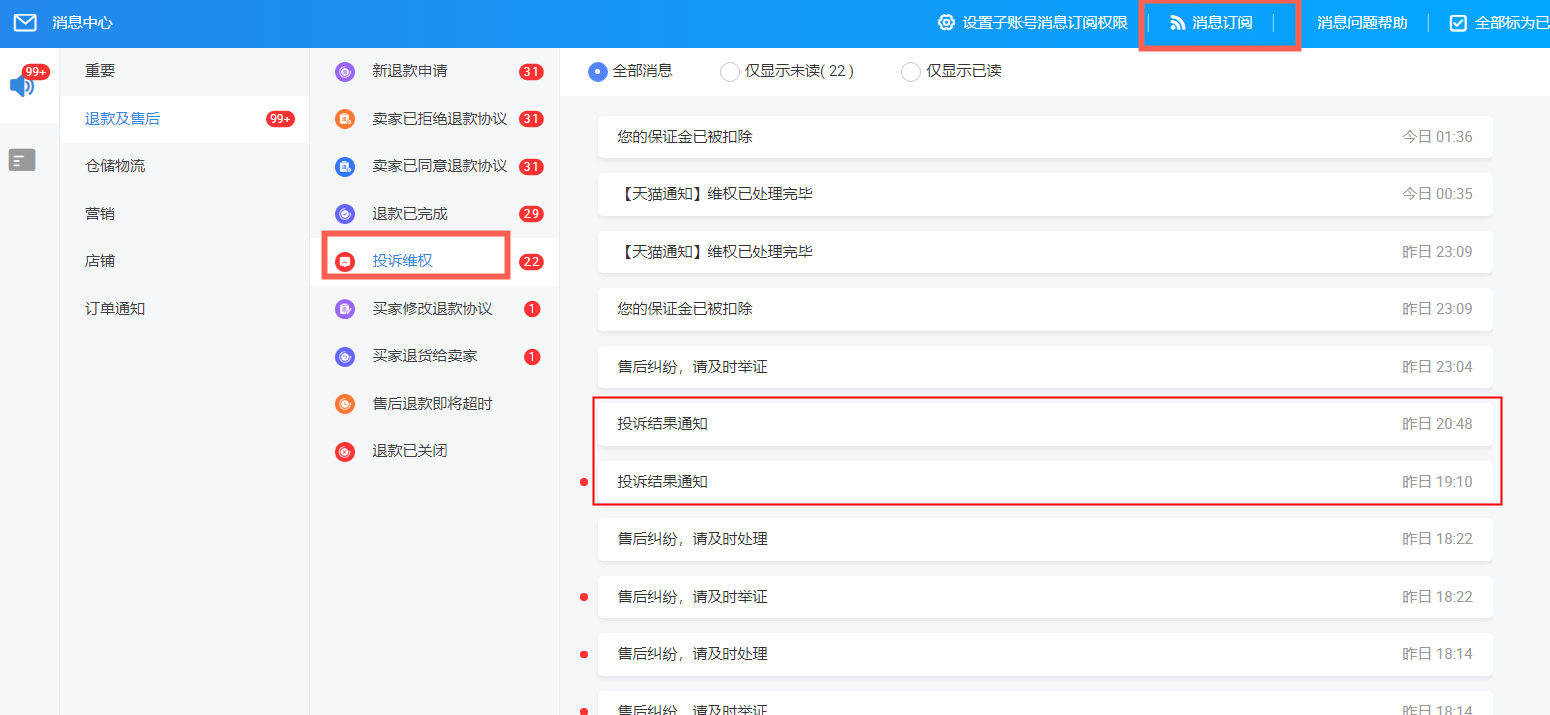Open 您的保证金已被扣除 message from 今日 01:36
The width and height of the screenshot is (1550, 715).
pos(1045,137)
